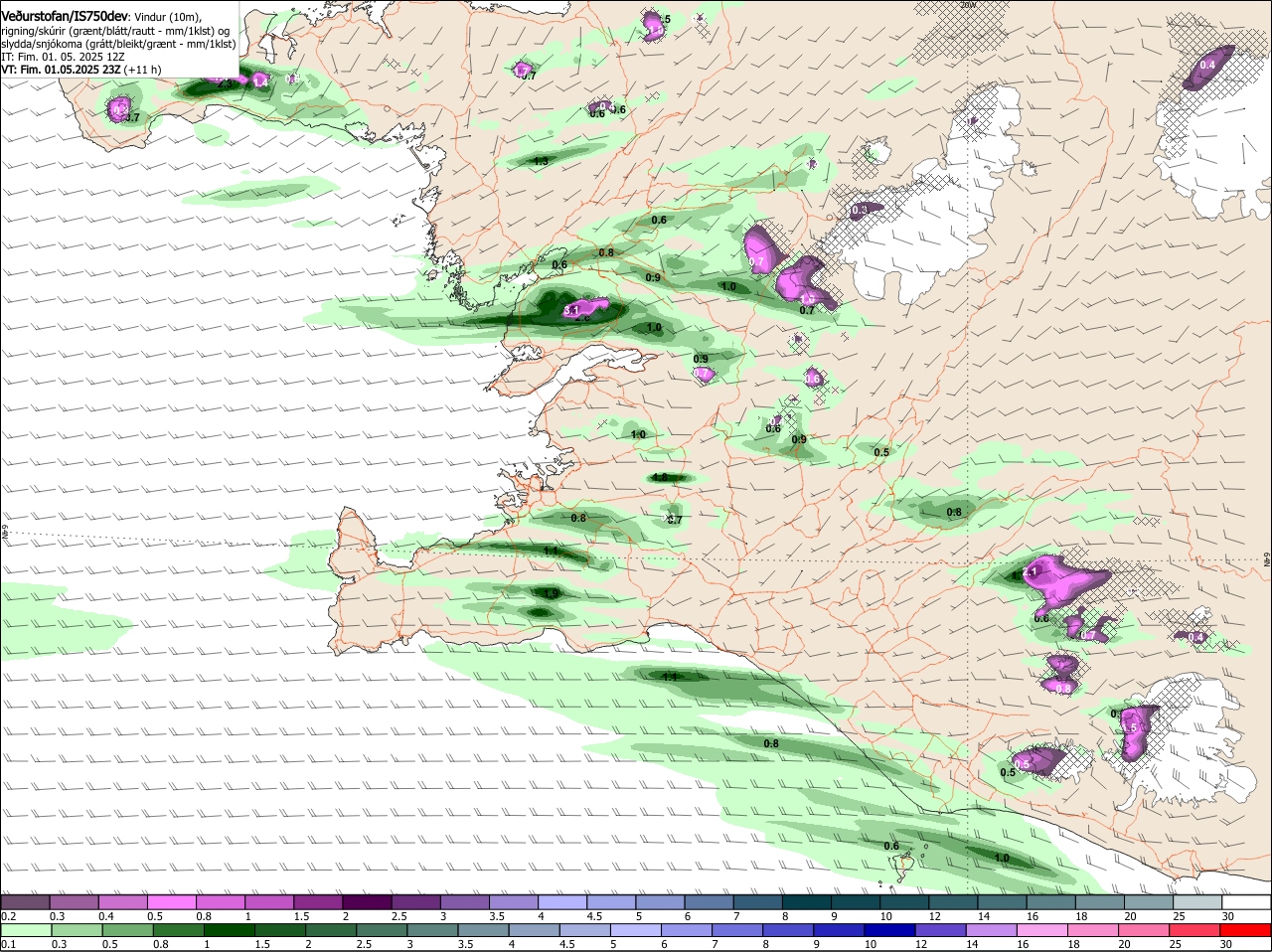Select snow legend swatch starting at 1
Image resolution: width=1272 pixels, height=952 pixels.
tap(269, 902)
